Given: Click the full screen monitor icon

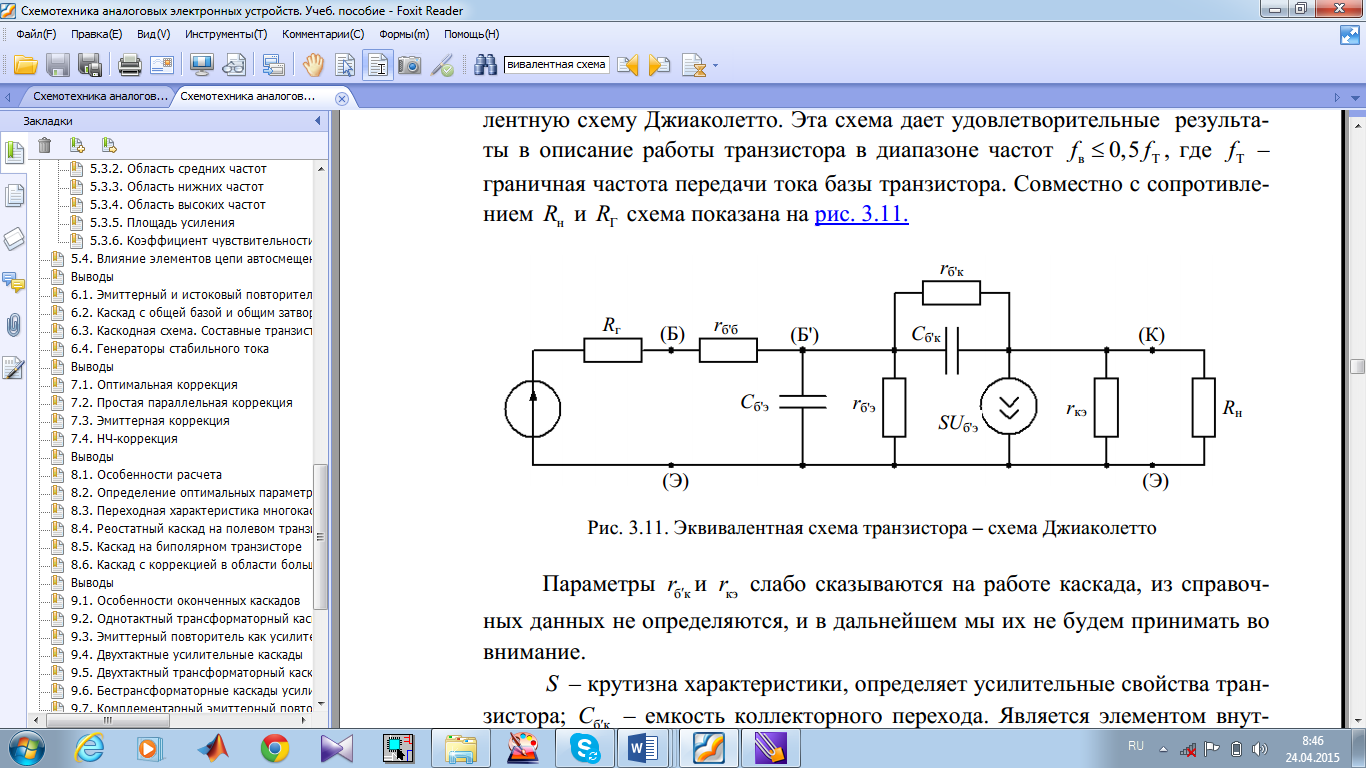Looking at the screenshot, I should (201, 66).
